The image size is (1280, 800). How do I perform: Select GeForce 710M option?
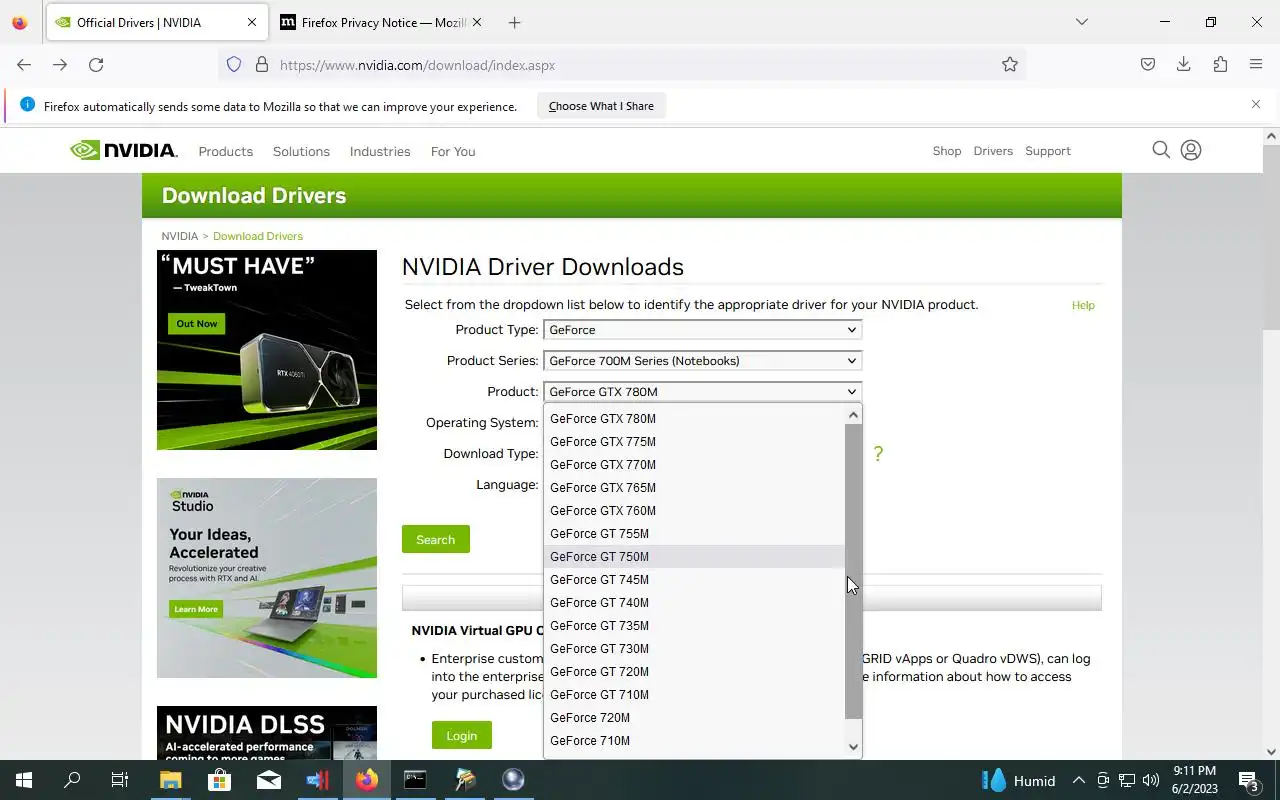[x=694, y=741]
